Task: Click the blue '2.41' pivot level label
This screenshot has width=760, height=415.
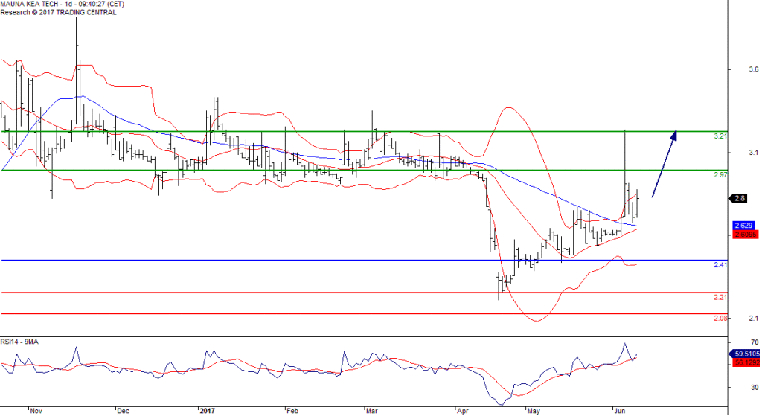Action: tap(721, 265)
